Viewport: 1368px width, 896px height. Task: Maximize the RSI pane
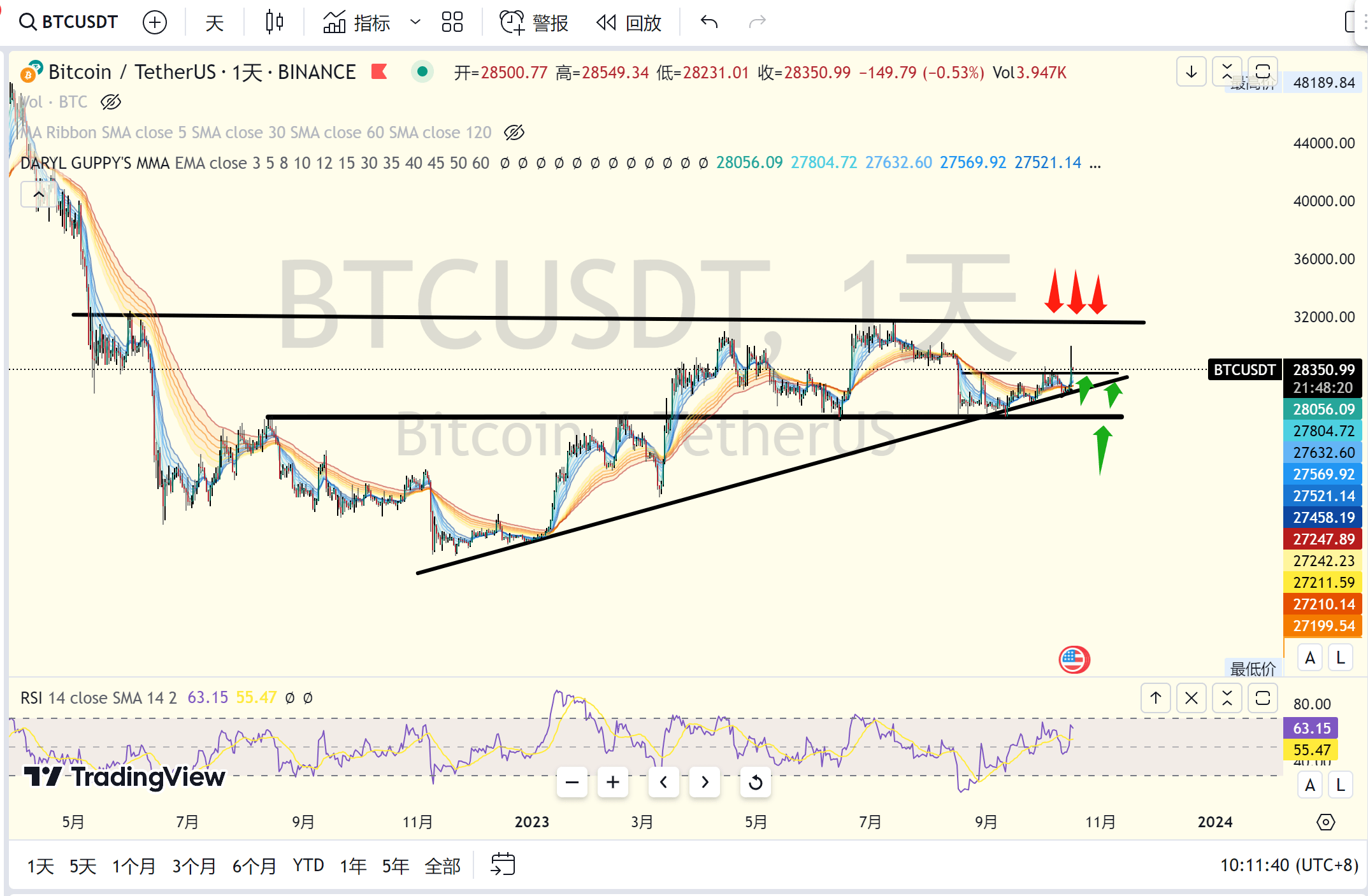[x=1263, y=698]
